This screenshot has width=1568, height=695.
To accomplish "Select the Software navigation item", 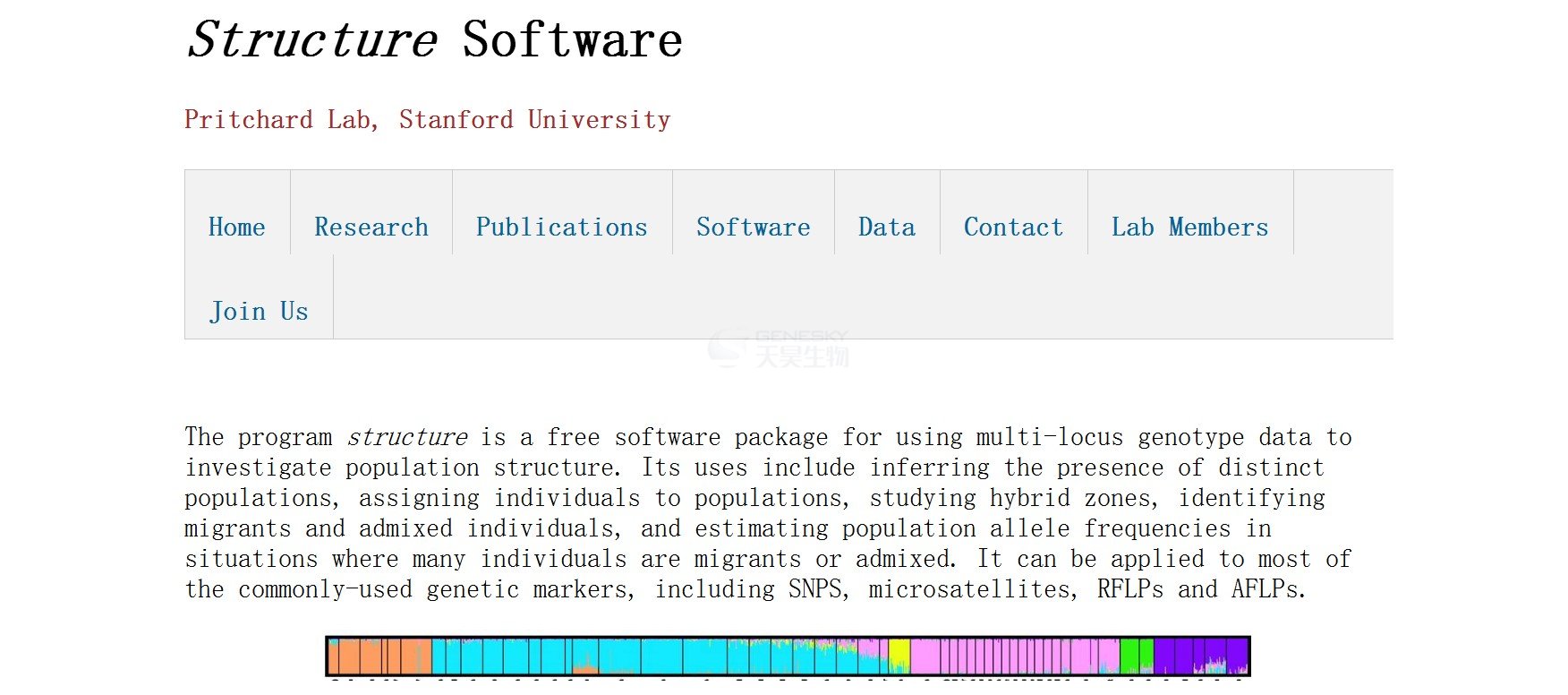I will point(754,227).
